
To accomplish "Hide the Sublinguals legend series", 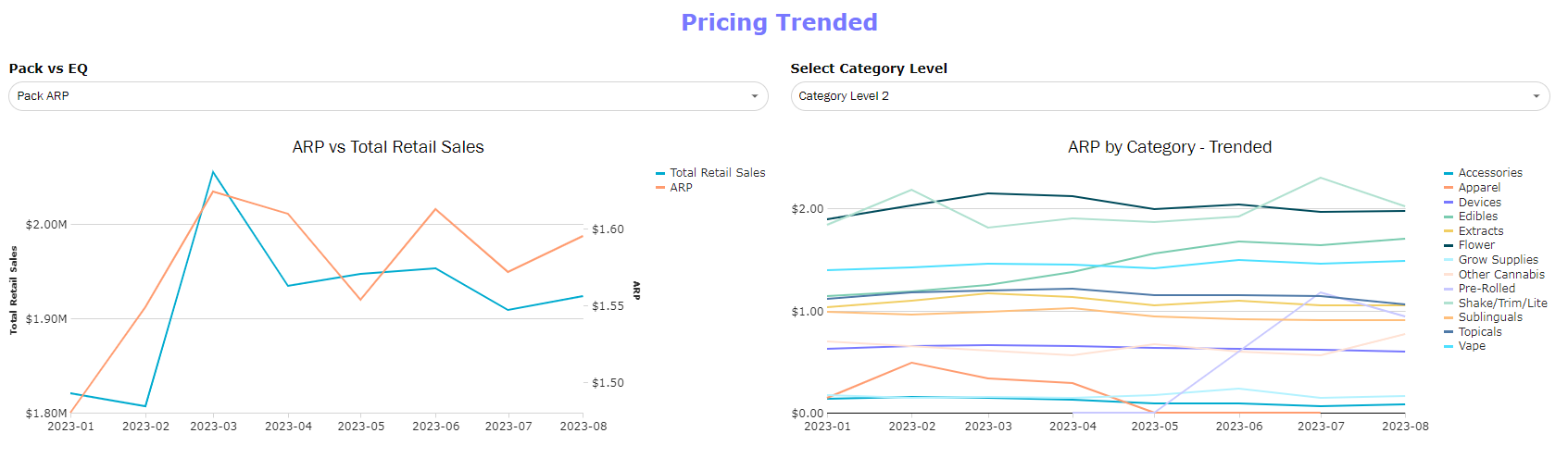I will (1489, 317).
